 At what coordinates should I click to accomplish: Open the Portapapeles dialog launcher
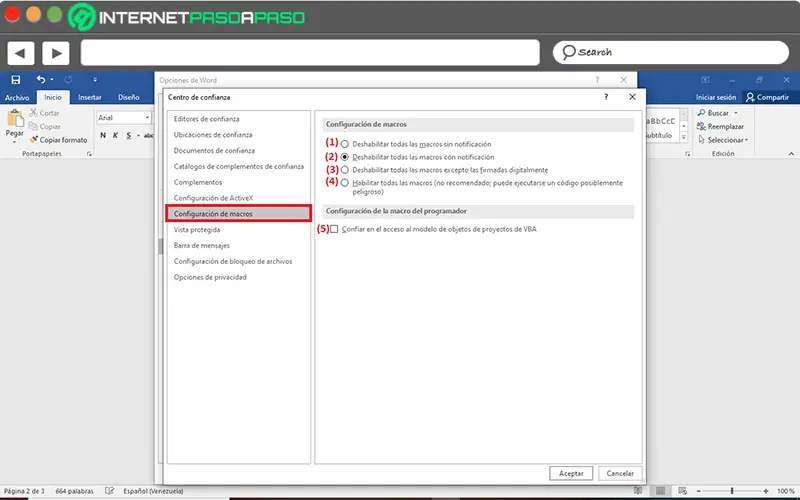(x=89, y=154)
